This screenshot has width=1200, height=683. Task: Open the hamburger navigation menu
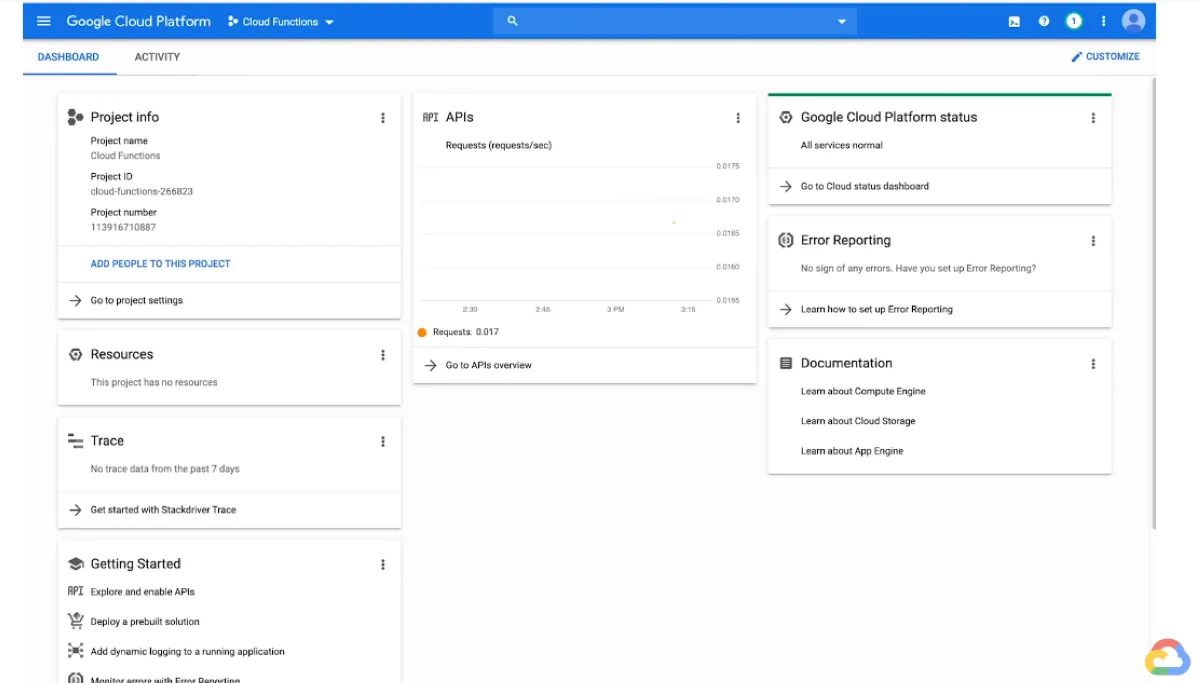[x=43, y=21]
